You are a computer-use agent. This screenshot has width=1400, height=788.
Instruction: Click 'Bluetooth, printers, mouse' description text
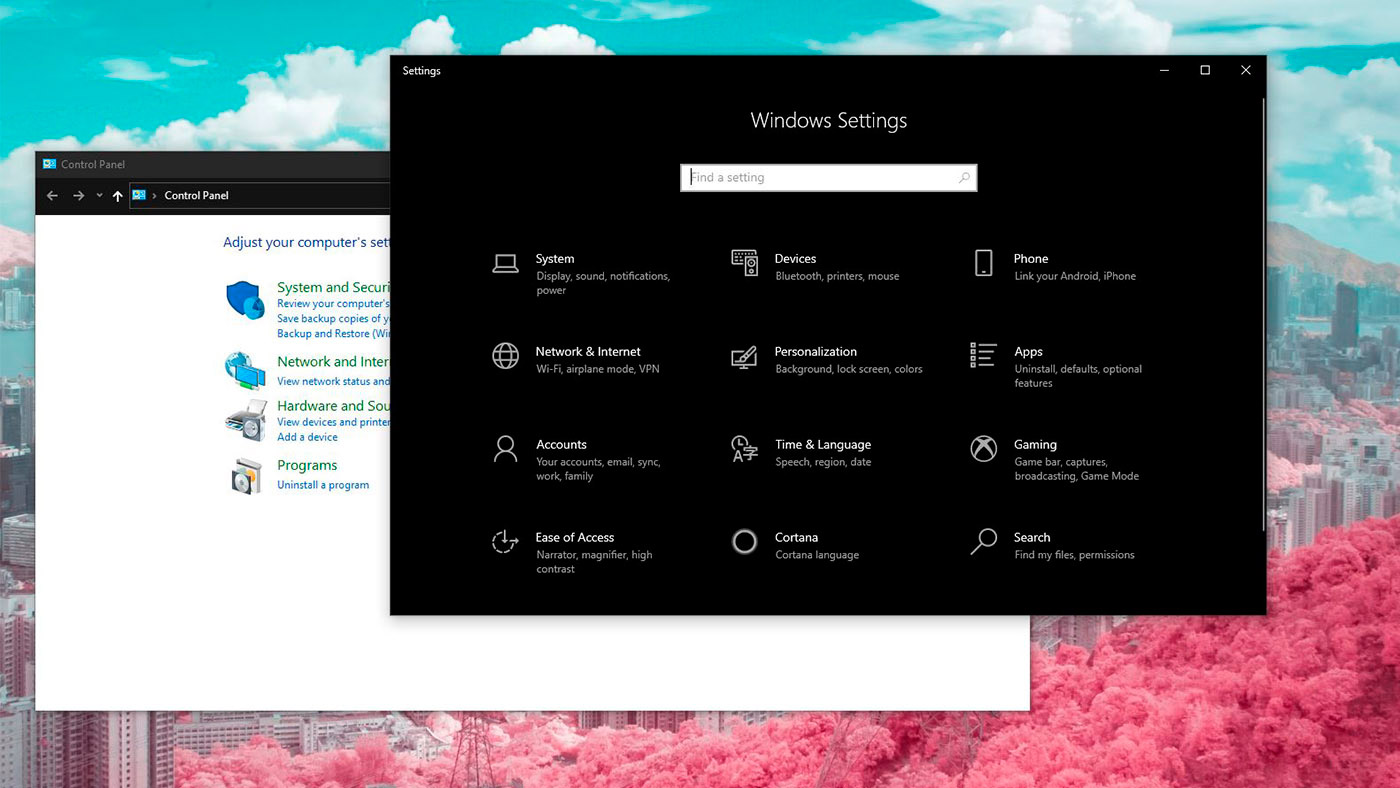[x=837, y=276]
